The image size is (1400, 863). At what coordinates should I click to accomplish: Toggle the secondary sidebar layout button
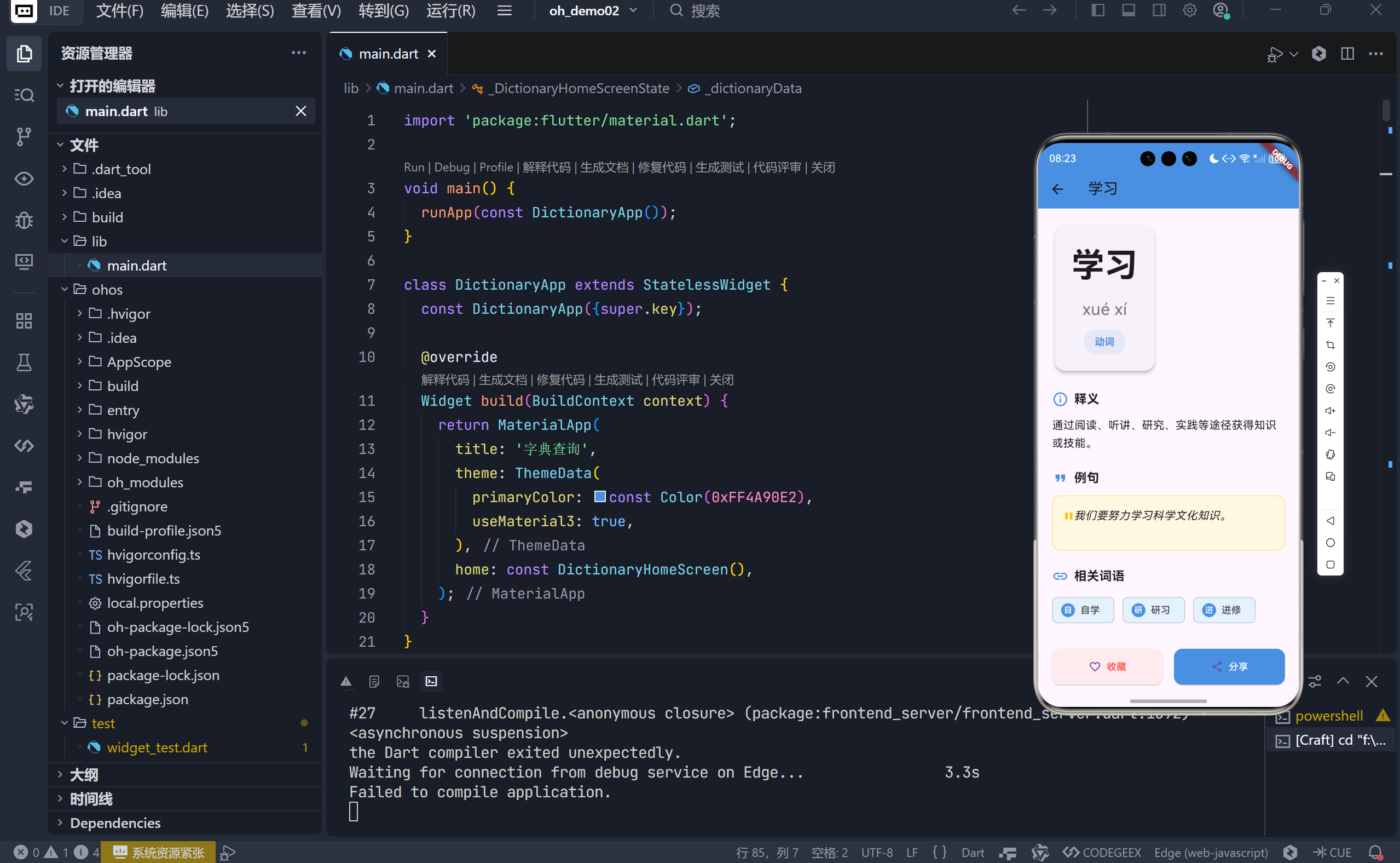[x=1159, y=10]
